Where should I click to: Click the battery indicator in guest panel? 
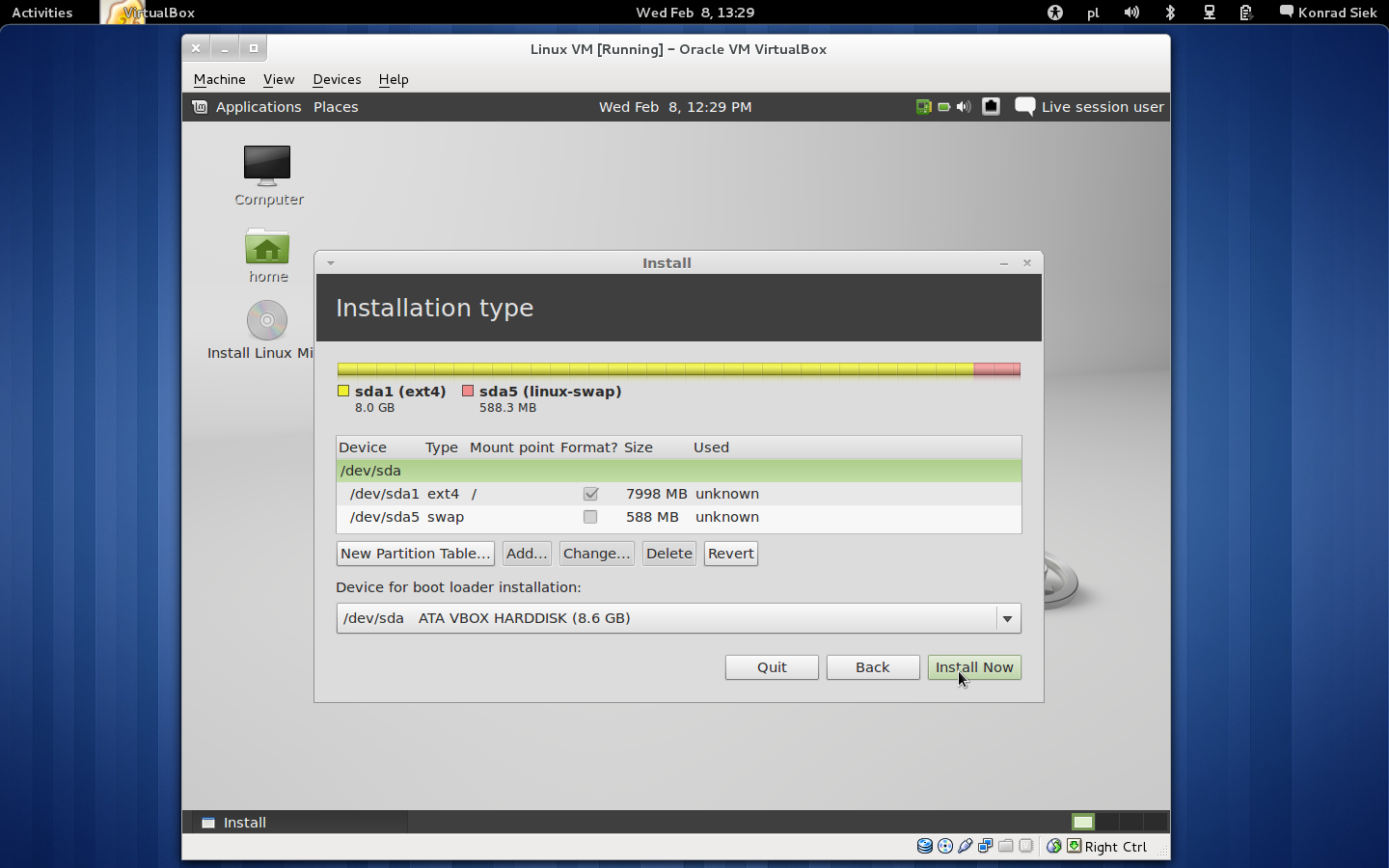pyautogui.click(x=944, y=107)
